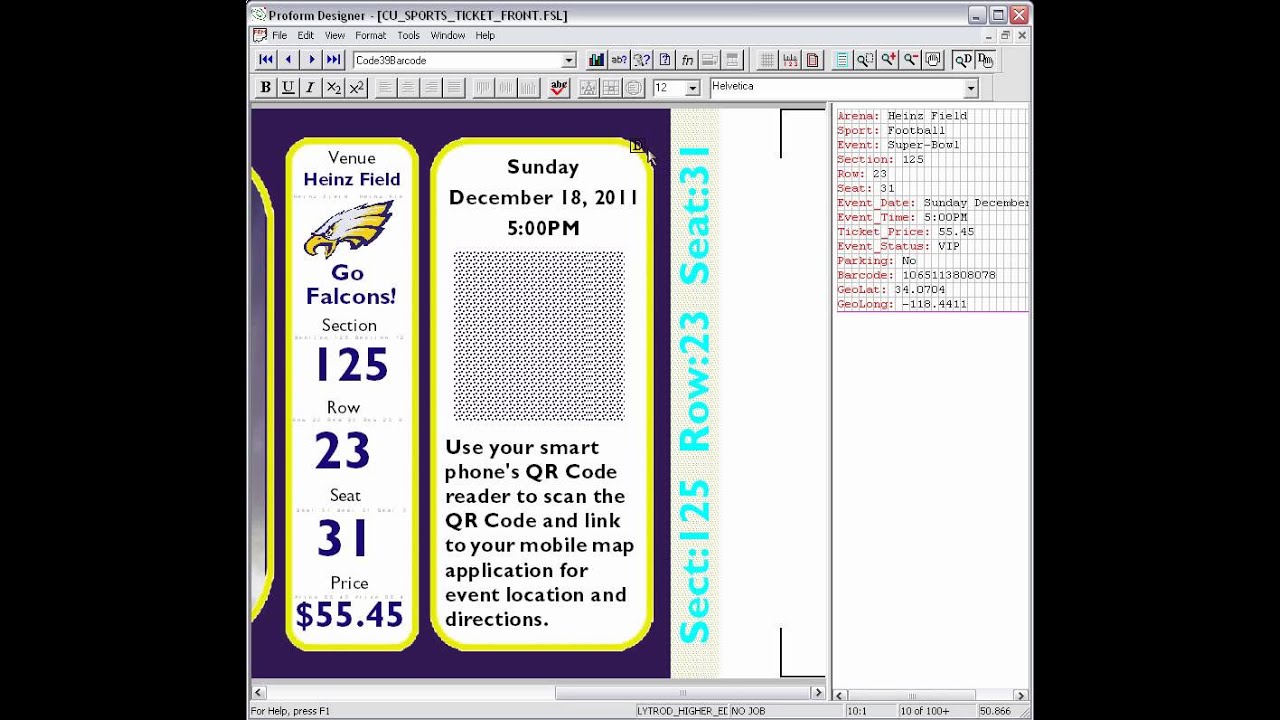Open the Window menu
Image resolution: width=1280 pixels, height=720 pixels.
pyautogui.click(x=447, y=35)
